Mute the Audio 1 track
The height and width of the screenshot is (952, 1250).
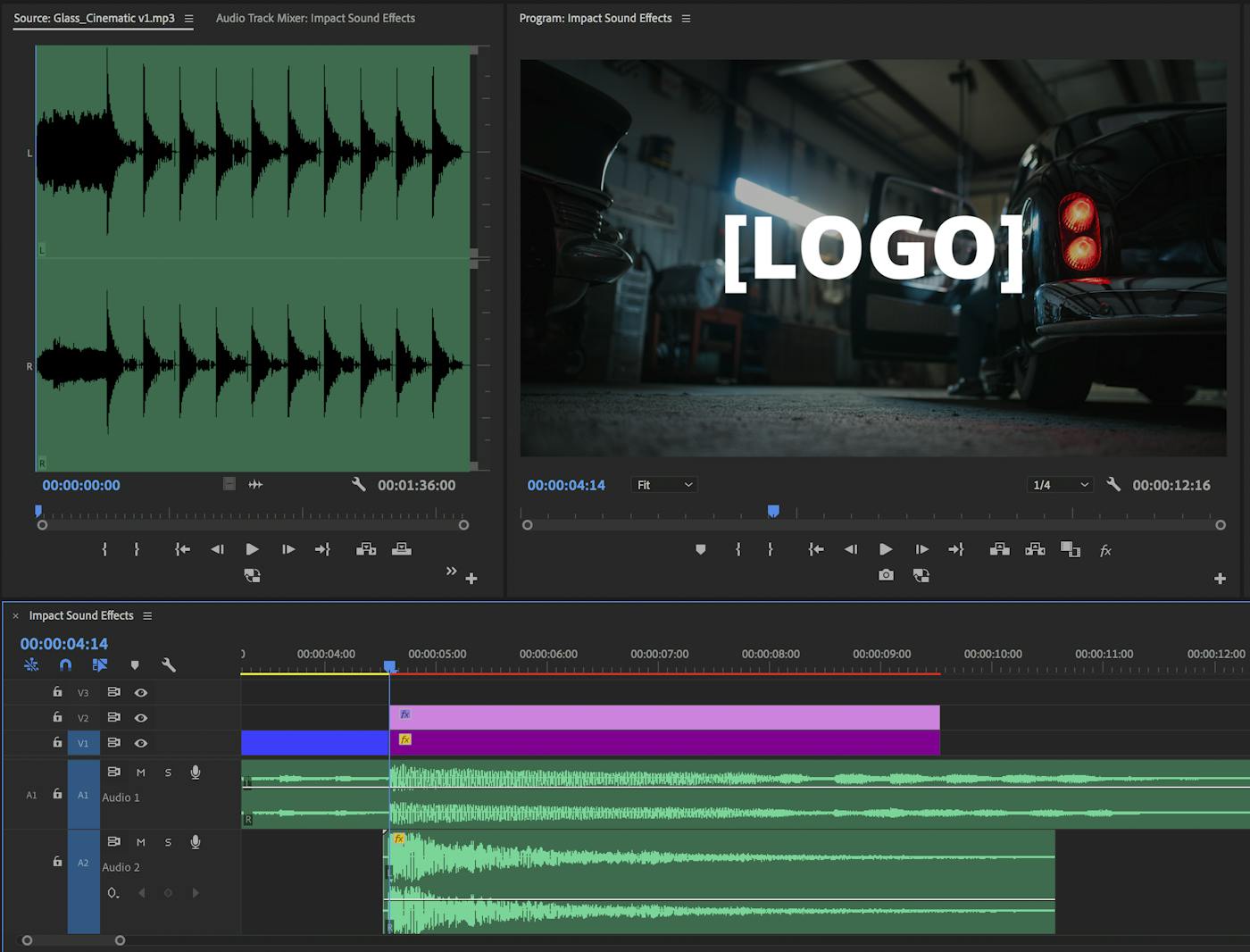click(140, 772)
